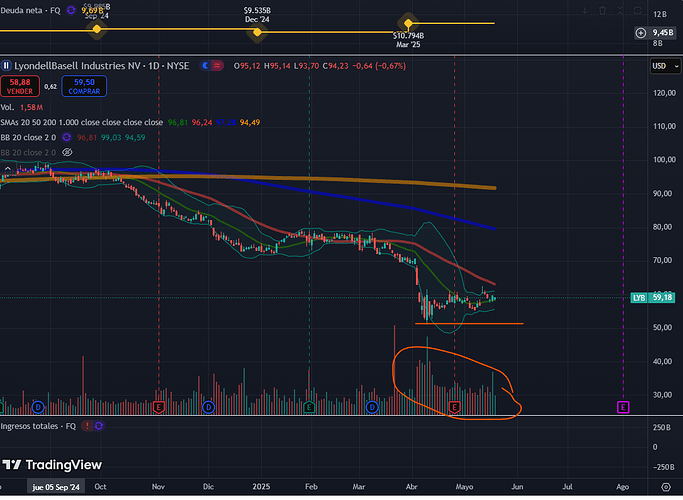The width and height of the screenshot is (683, 500).
Task: Collapse the indicator legend with the chevron
Action: point(7,168)
